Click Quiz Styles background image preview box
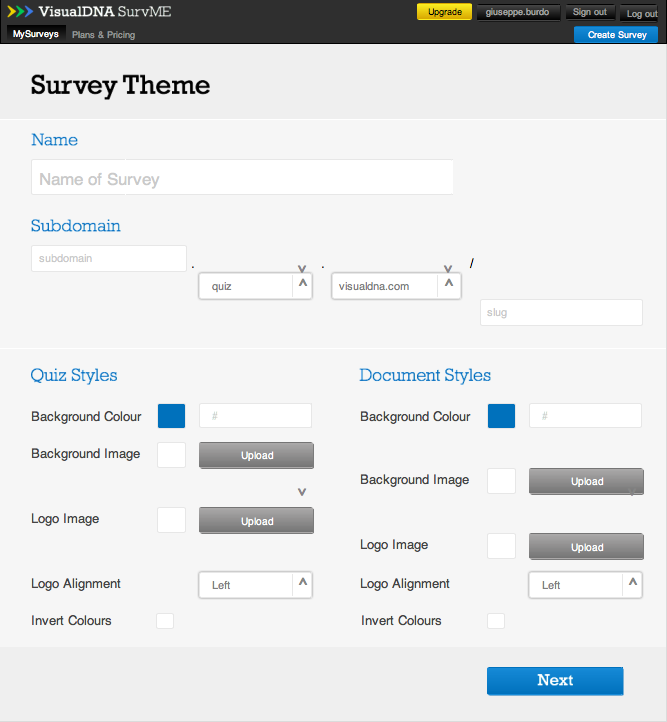 [171, 454]
